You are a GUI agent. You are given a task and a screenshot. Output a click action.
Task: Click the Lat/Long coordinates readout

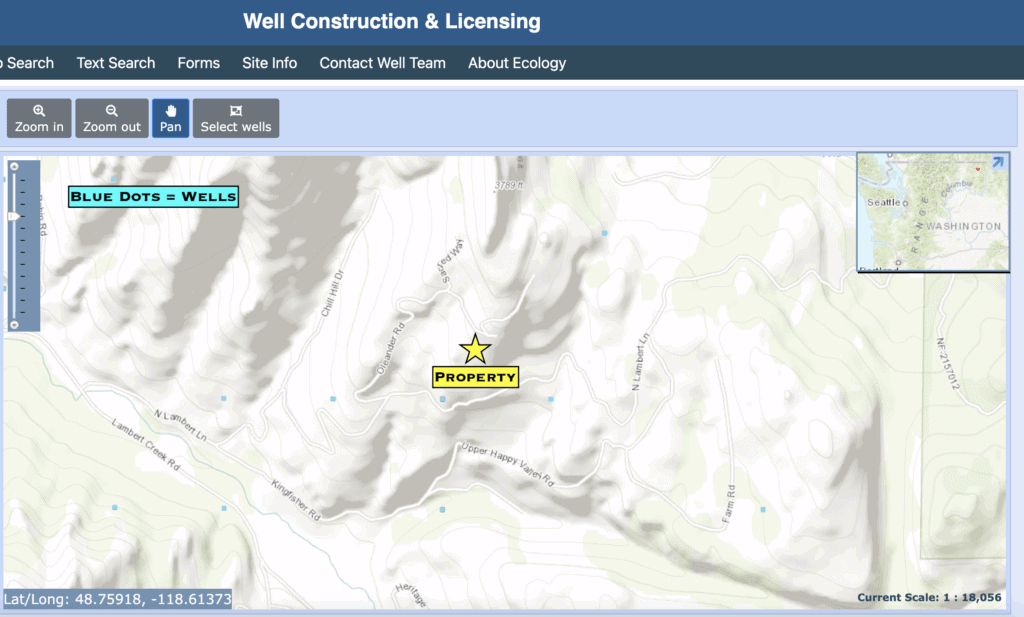tap(118, 599)
